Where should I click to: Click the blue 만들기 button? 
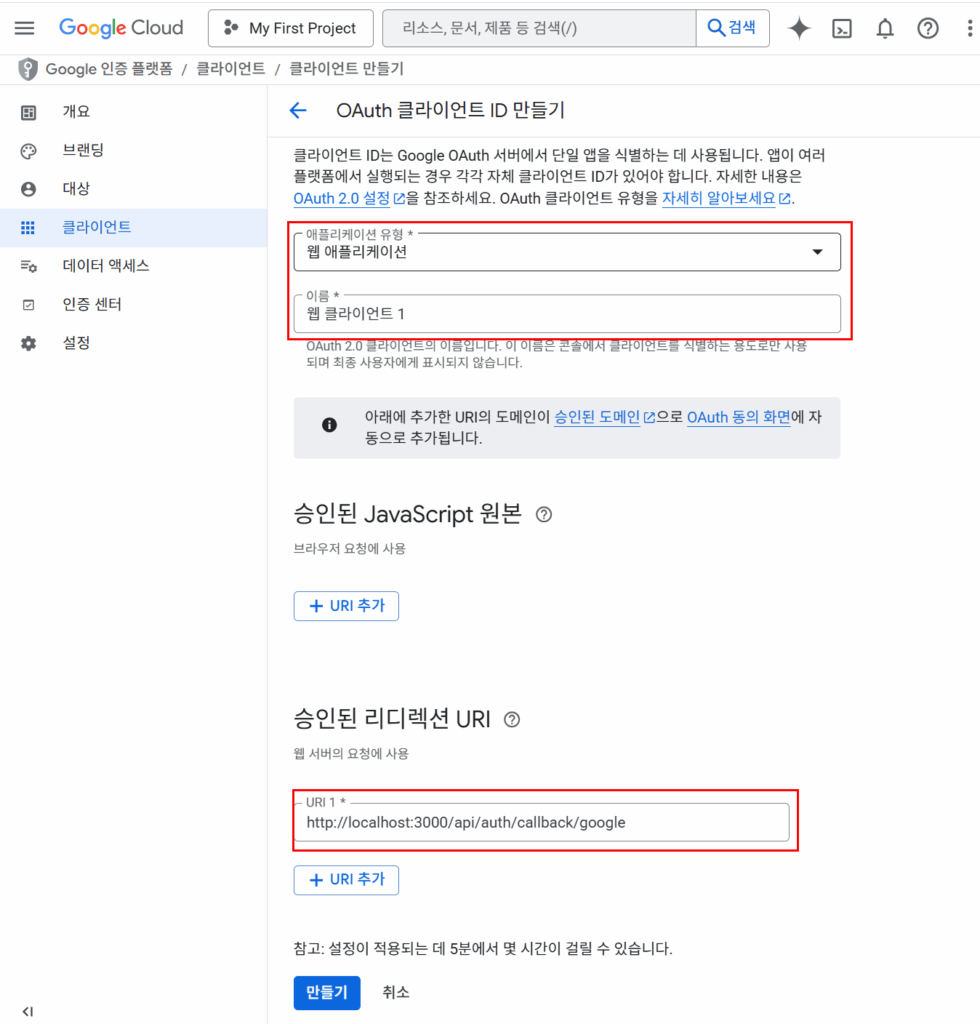tap(326, 992)
